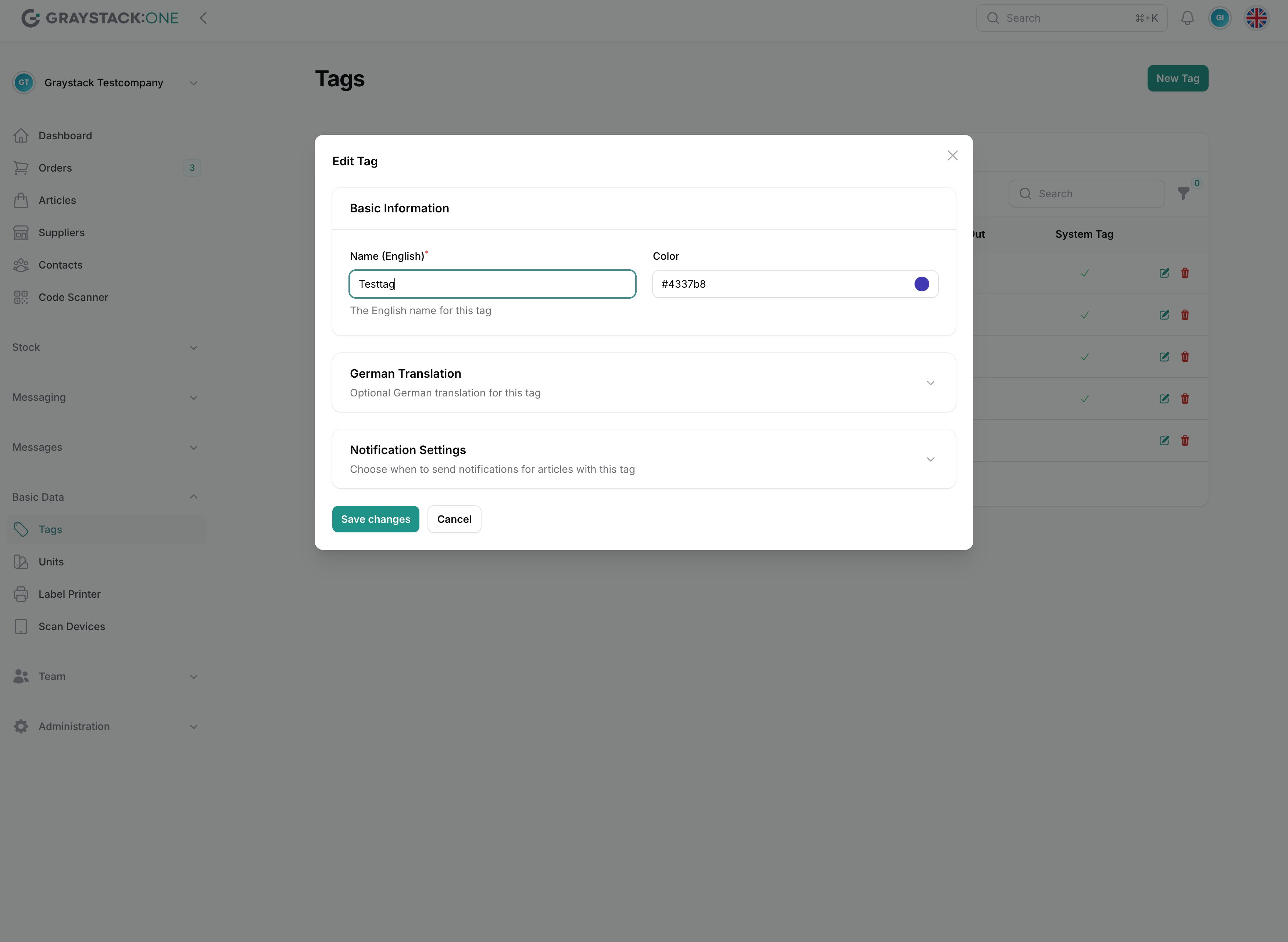Open the language flag selector
The image size is (1288, 942).
[x=1256, y=18]
